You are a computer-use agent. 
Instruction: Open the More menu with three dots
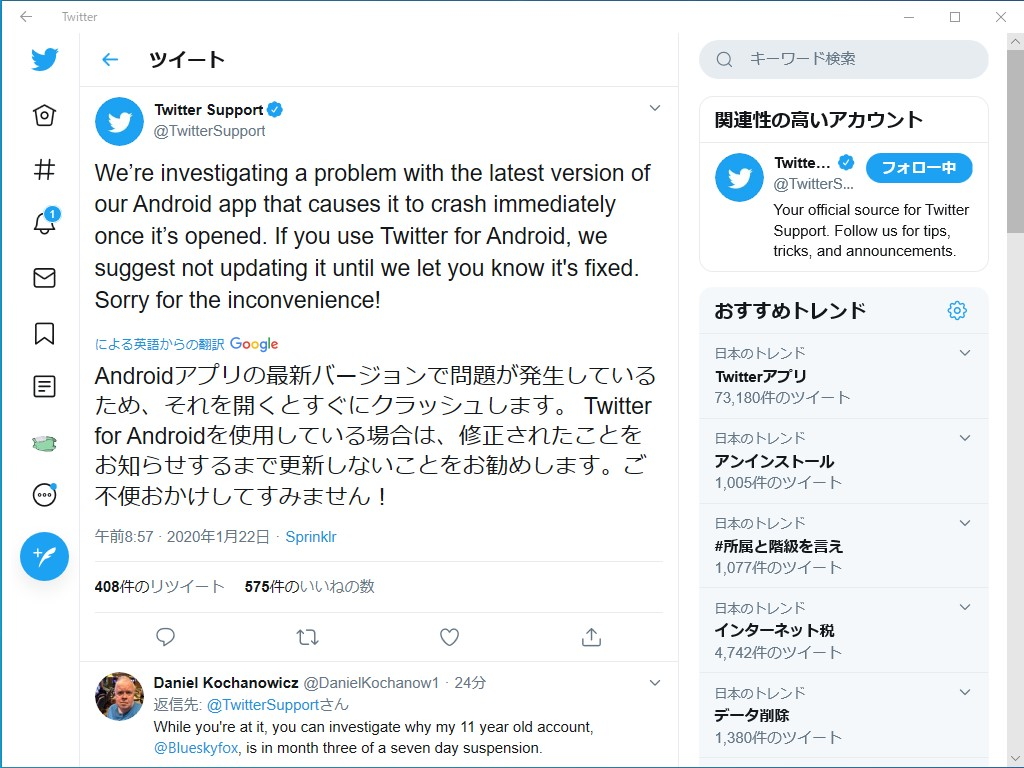pos(44,494)
